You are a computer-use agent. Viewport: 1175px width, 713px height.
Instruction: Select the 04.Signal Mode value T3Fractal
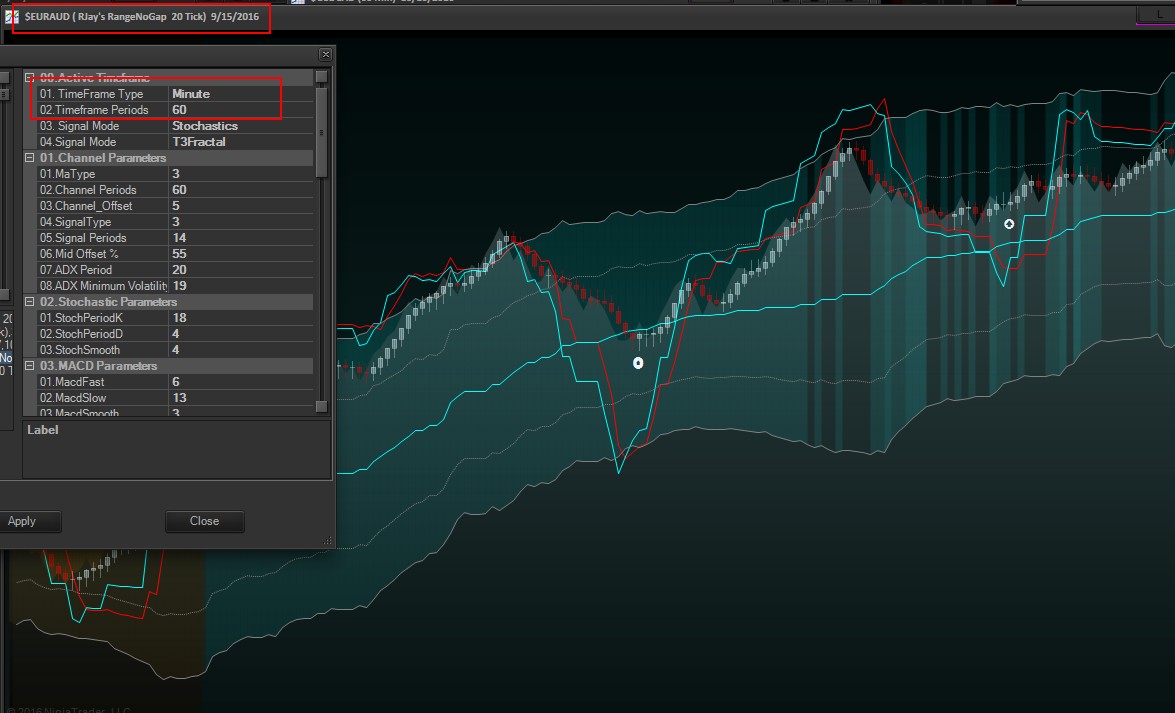[x=241, y=142]
